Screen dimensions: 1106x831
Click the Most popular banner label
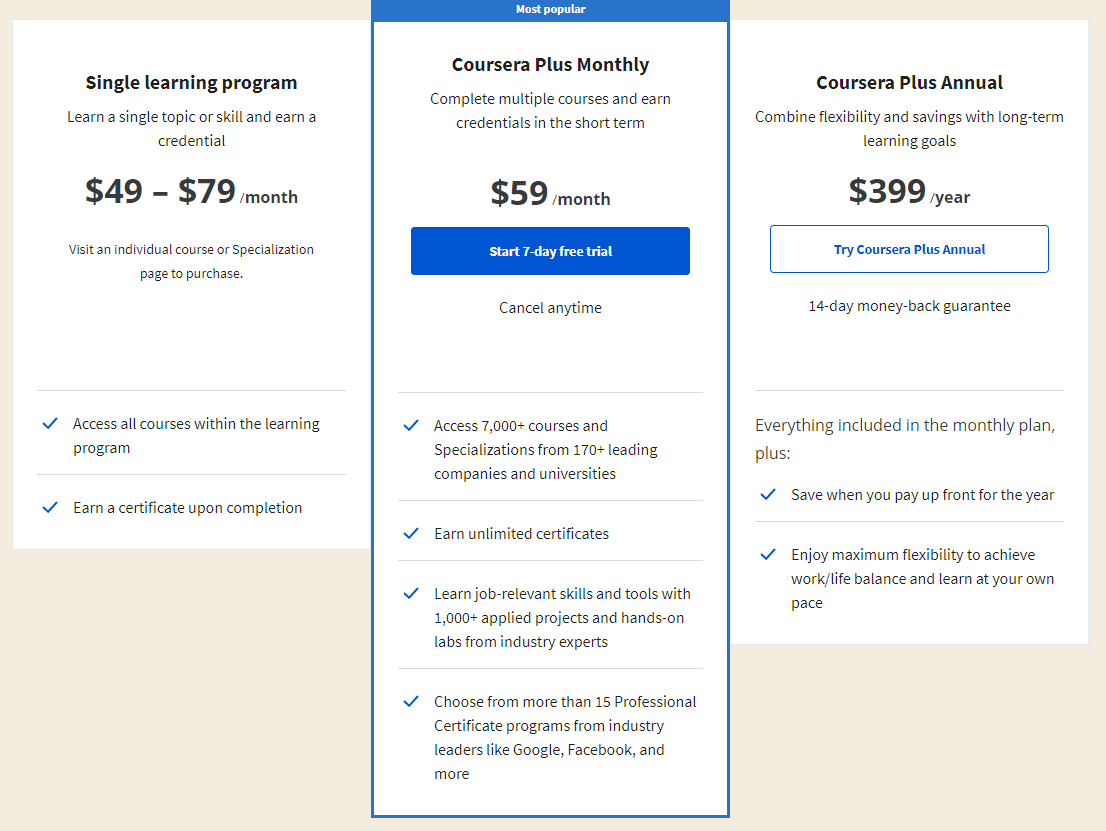click(550, 9)
